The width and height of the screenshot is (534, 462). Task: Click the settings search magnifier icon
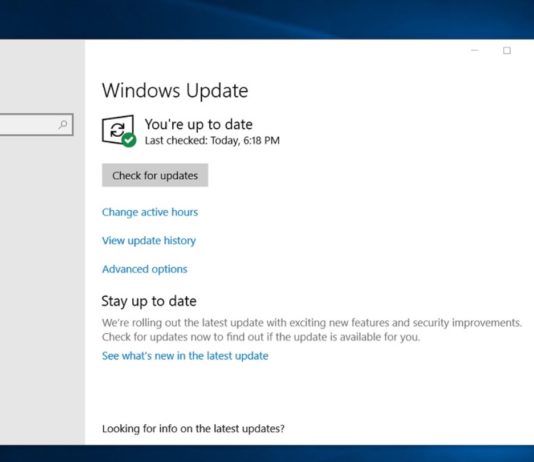coord(63,125)
